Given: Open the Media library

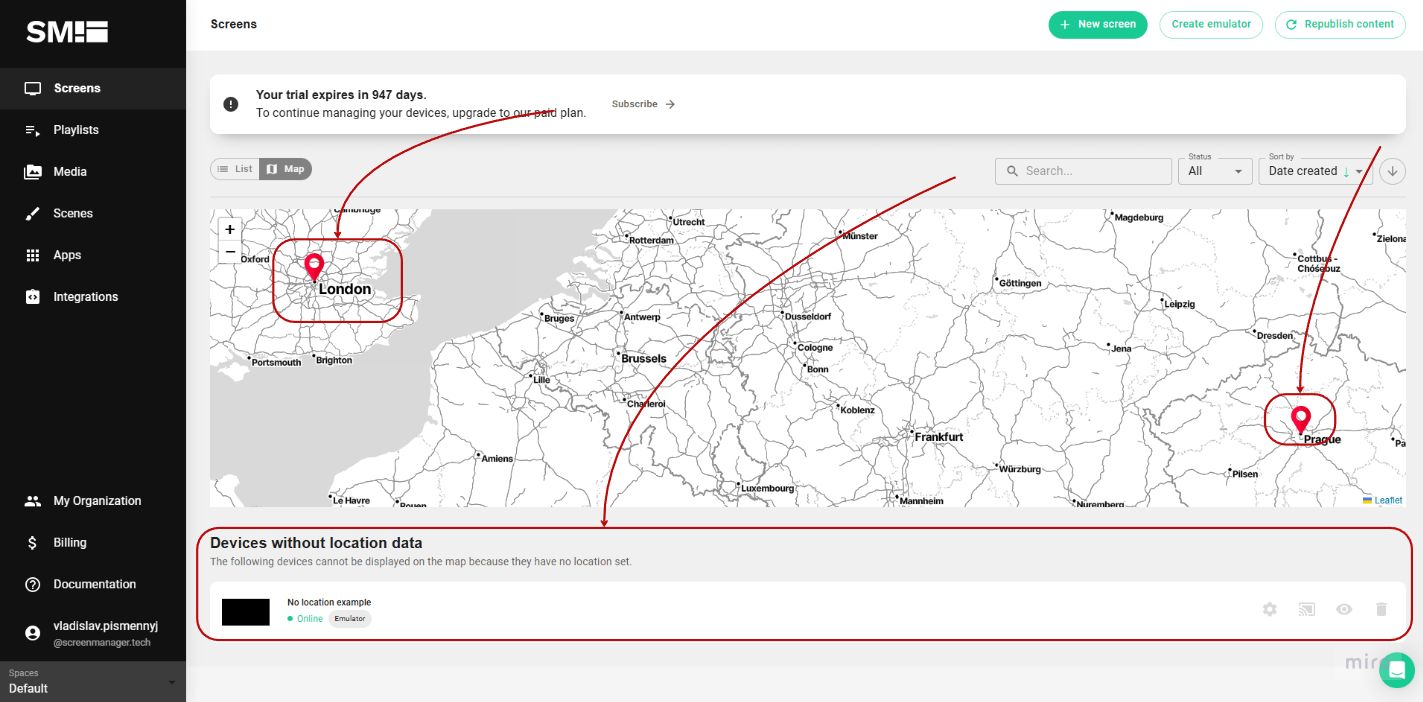Looking at the screenshot, I should coord(68,171).
